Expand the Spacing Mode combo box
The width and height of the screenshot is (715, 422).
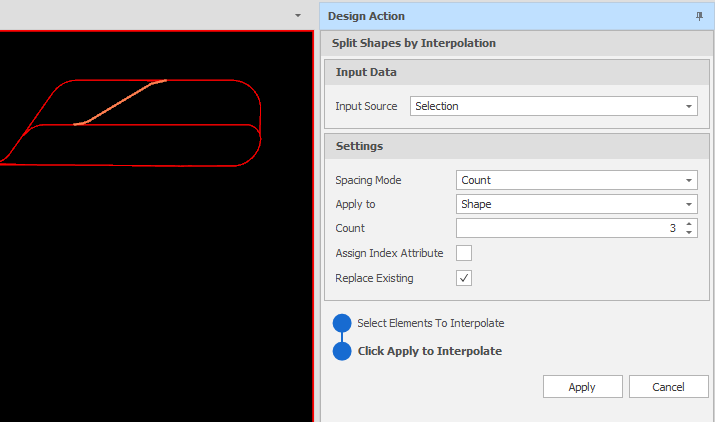(576, 180)
